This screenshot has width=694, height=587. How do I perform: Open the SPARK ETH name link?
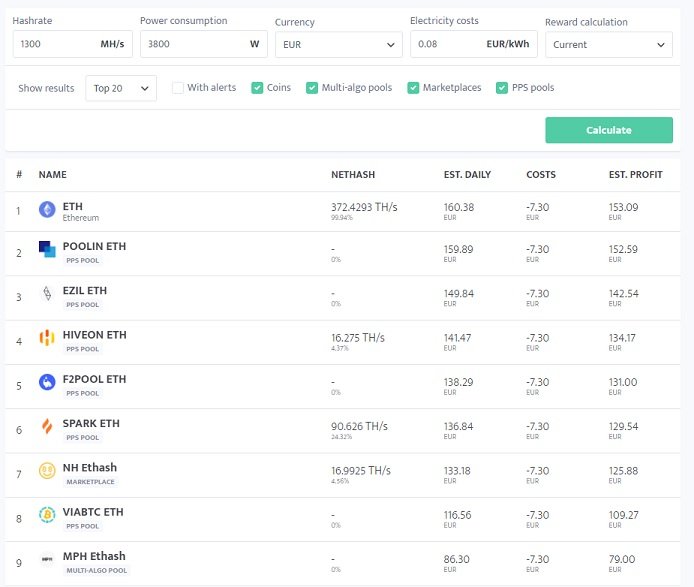coord(91,423)
